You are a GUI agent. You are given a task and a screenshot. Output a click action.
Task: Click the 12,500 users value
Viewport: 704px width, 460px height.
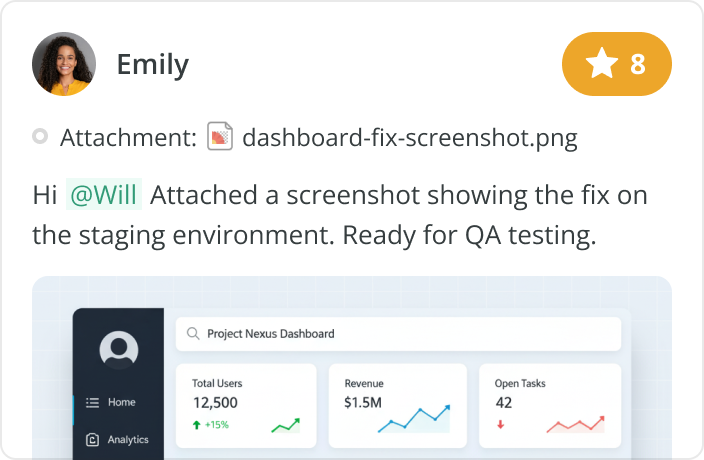215,403
